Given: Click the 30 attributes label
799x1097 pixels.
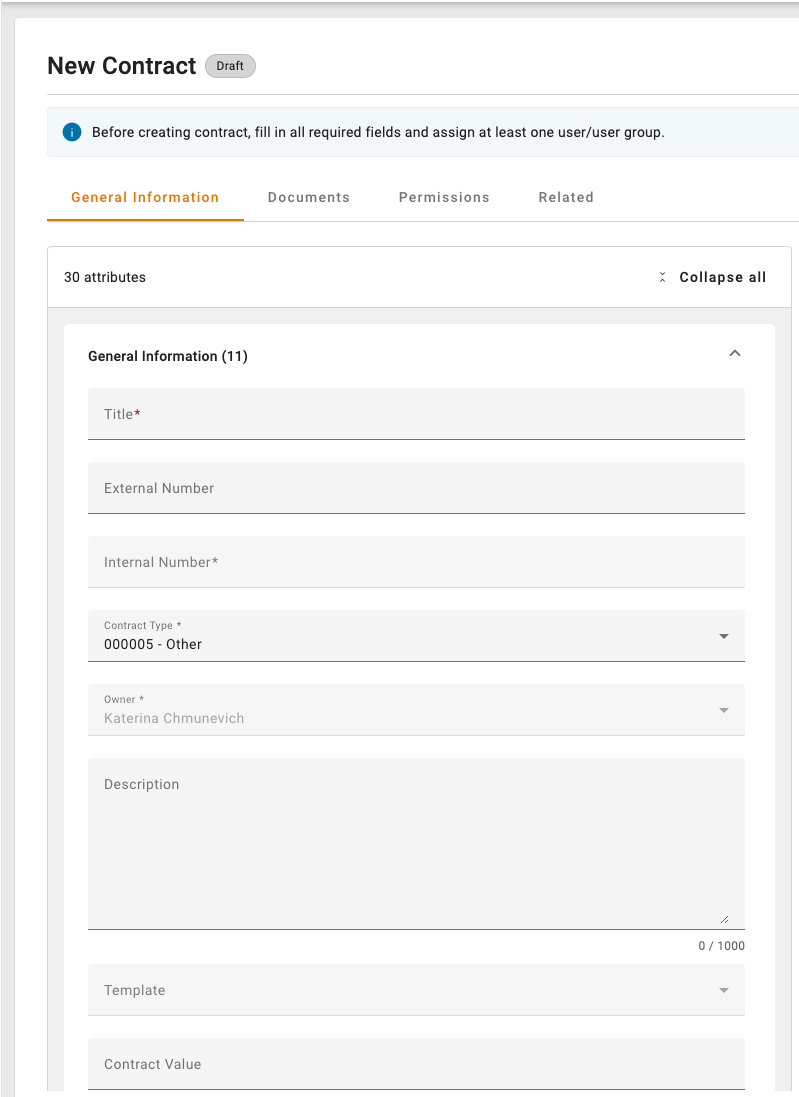Looking at the screenshot, I should click(105, 277).
